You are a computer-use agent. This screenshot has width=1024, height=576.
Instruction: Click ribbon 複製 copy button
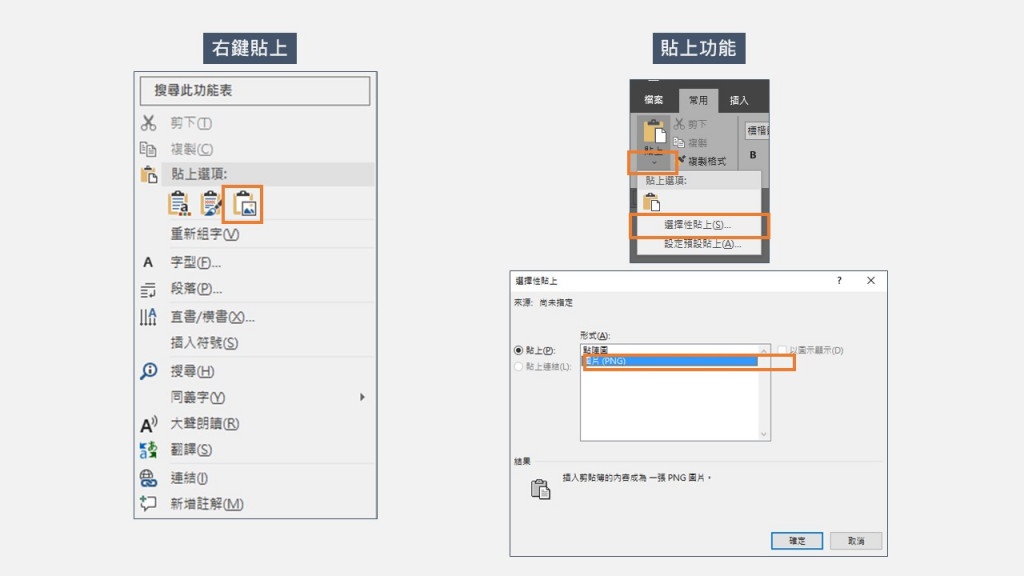690,142
